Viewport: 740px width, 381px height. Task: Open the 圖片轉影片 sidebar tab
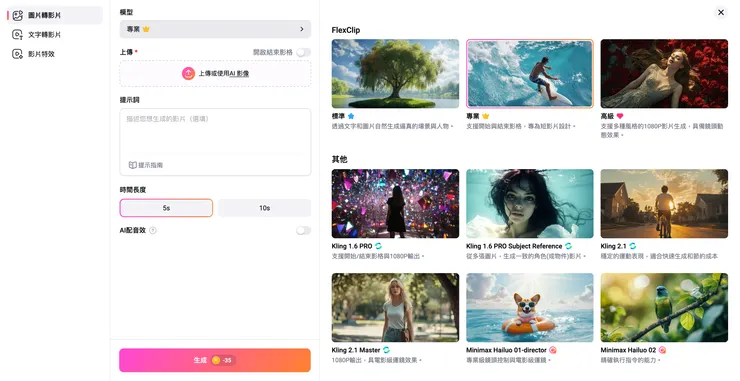[x=55, y=15]
